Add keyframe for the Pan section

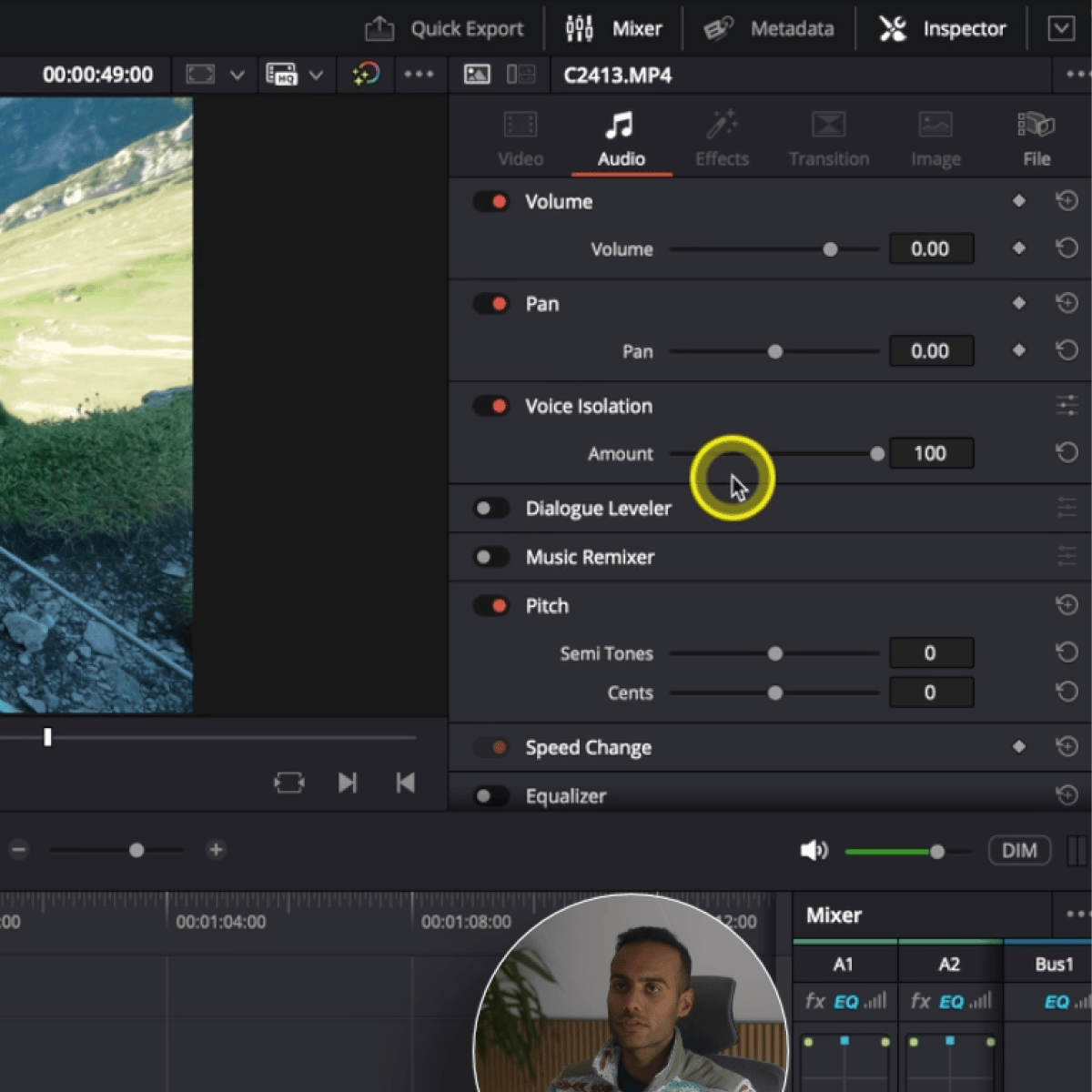tap(1018, 303)
